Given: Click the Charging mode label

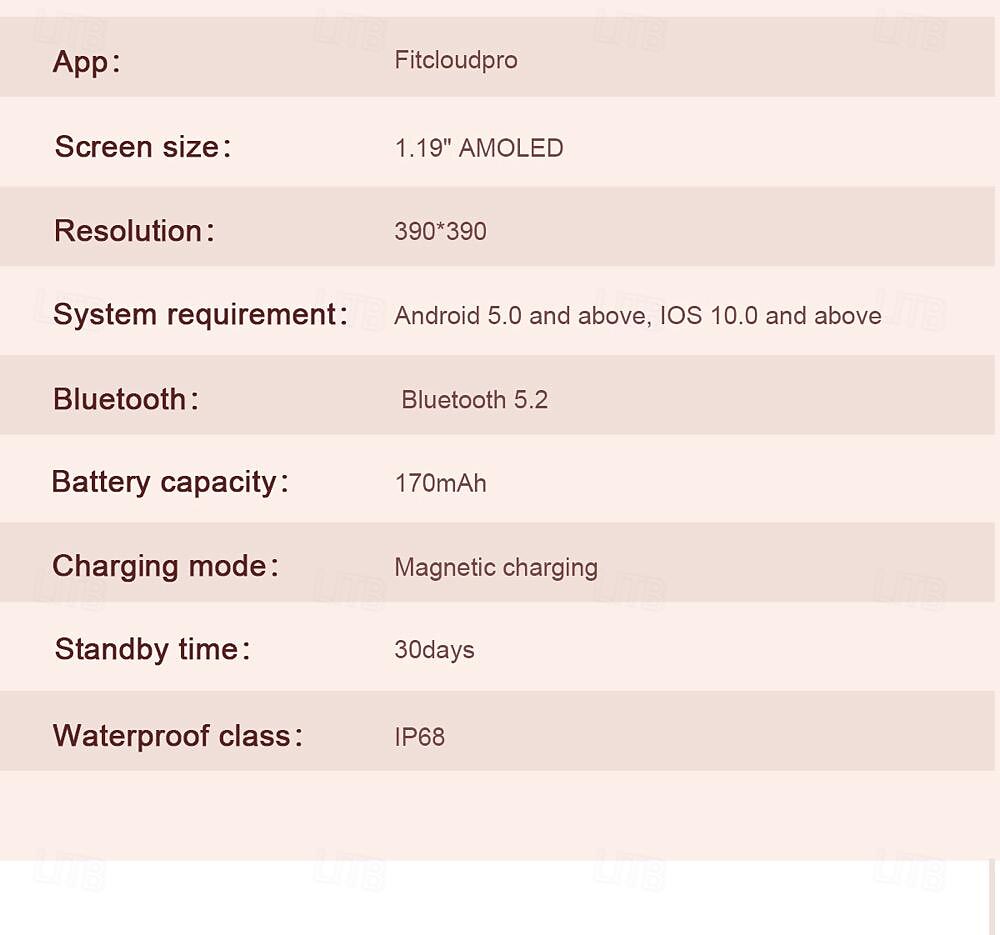Looking at the screenshot, I should point(165,566).
